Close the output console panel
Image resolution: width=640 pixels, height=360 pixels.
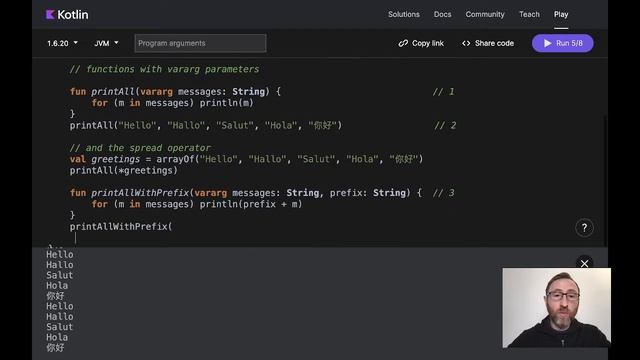click(584, 264)
